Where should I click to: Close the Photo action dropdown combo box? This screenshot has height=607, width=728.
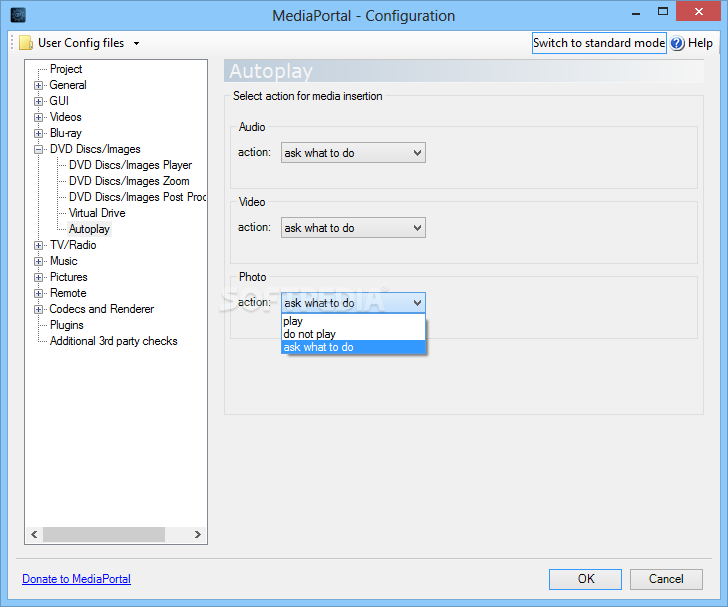pyautogui.click(x=353, y=303)
